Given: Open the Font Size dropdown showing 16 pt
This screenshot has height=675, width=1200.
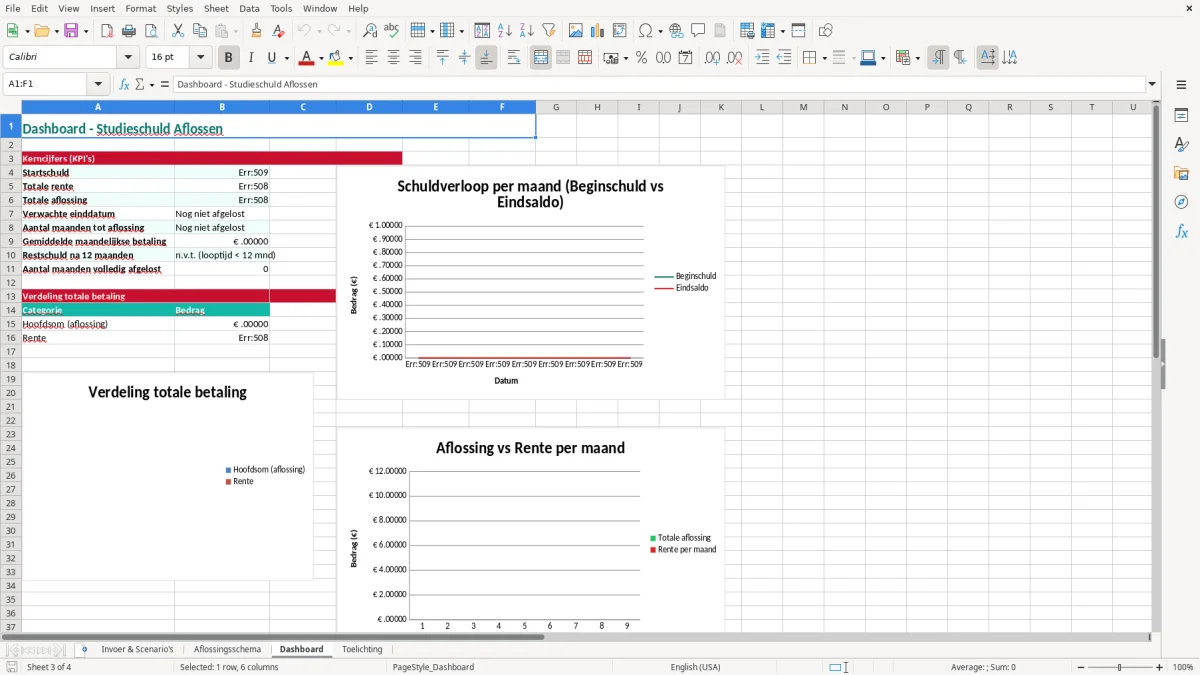Looking at the screenshot, I should [x=200, y=58].
